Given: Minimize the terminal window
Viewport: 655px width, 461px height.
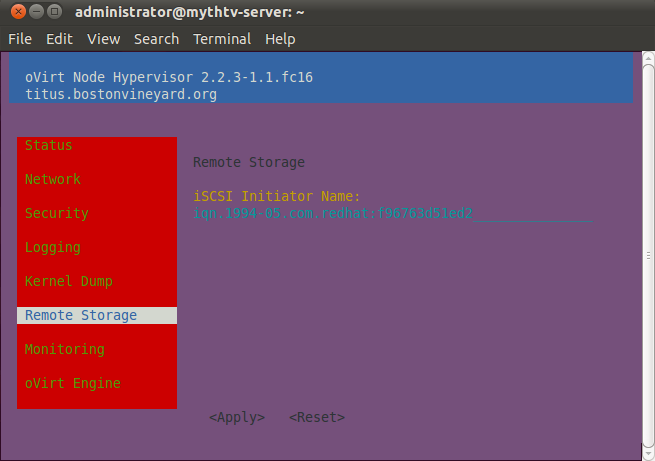Looking at the screenshot, I should 34,12.
